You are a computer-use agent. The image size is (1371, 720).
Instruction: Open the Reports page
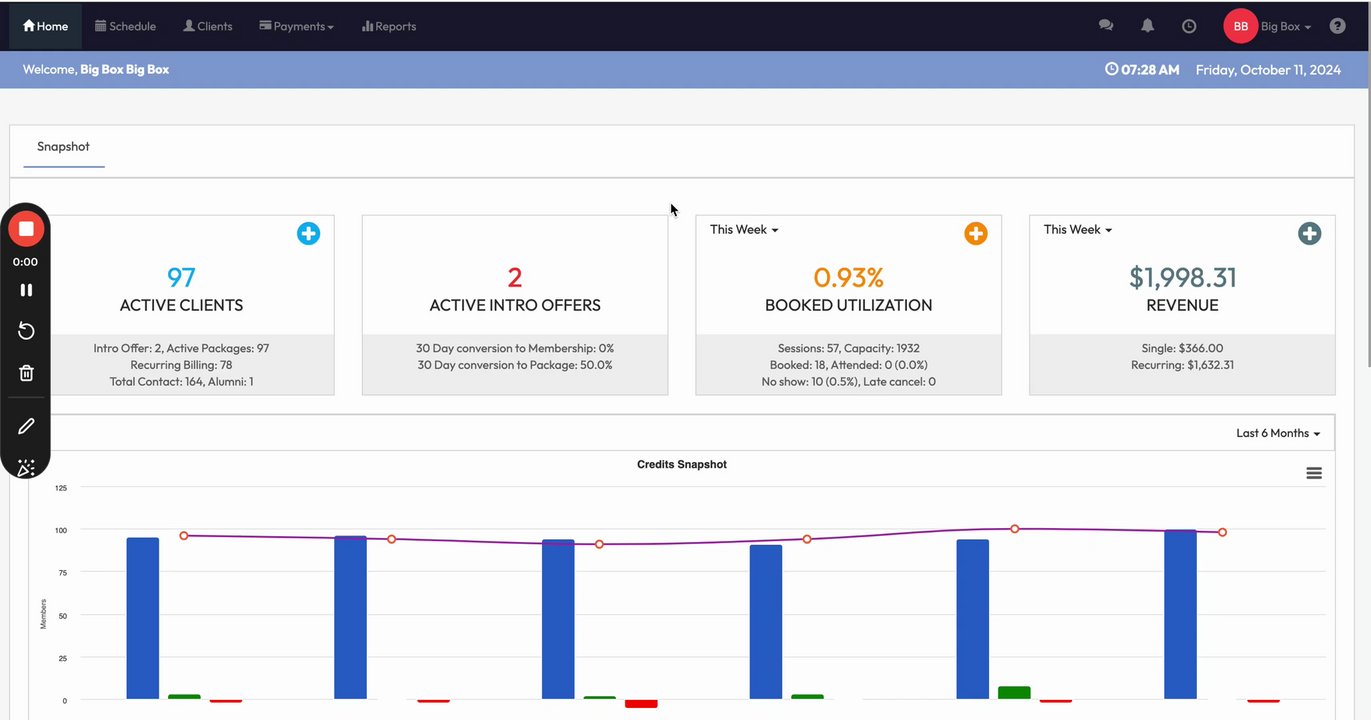click(x=389, y=26)
